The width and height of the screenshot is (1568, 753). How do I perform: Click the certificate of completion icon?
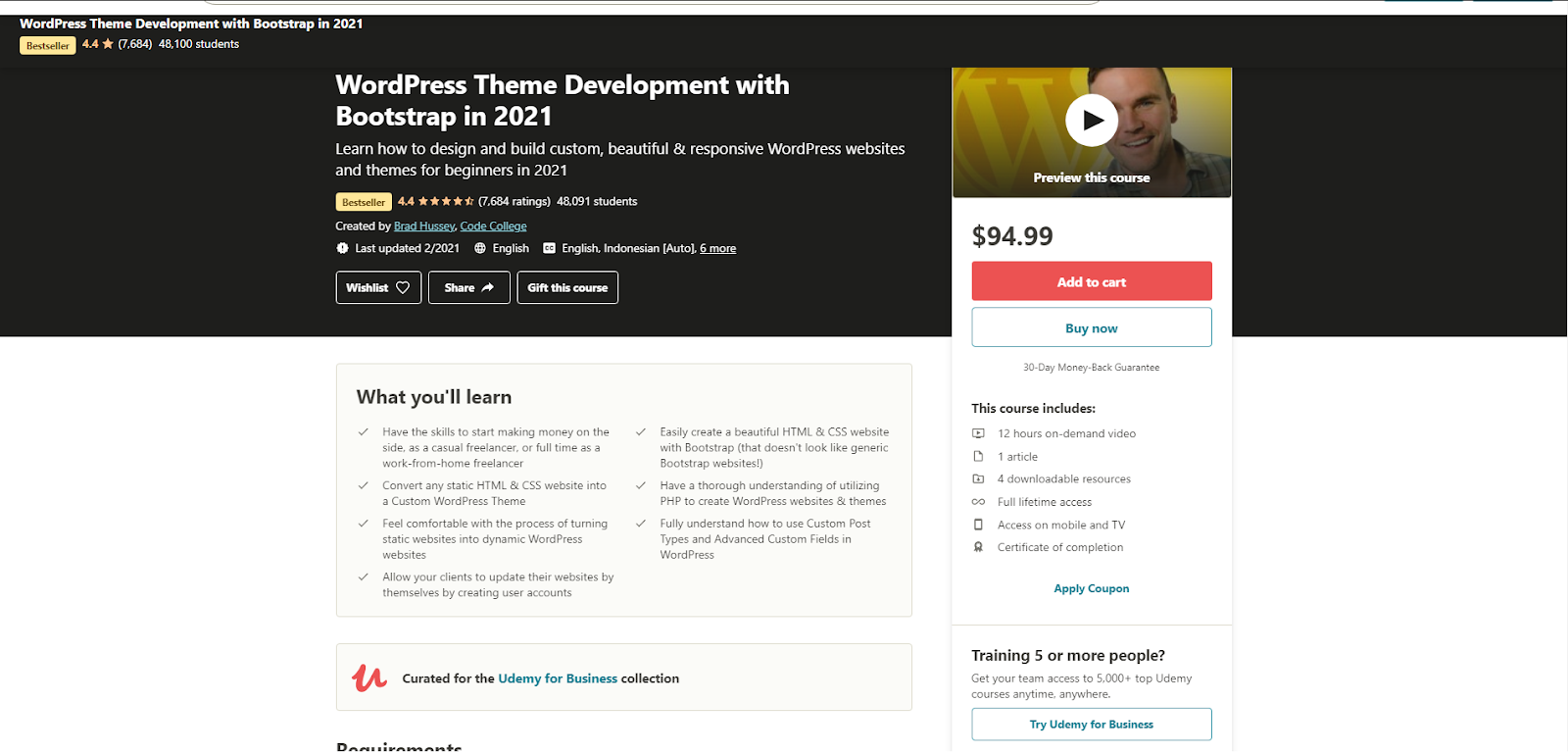click(978, 547)
